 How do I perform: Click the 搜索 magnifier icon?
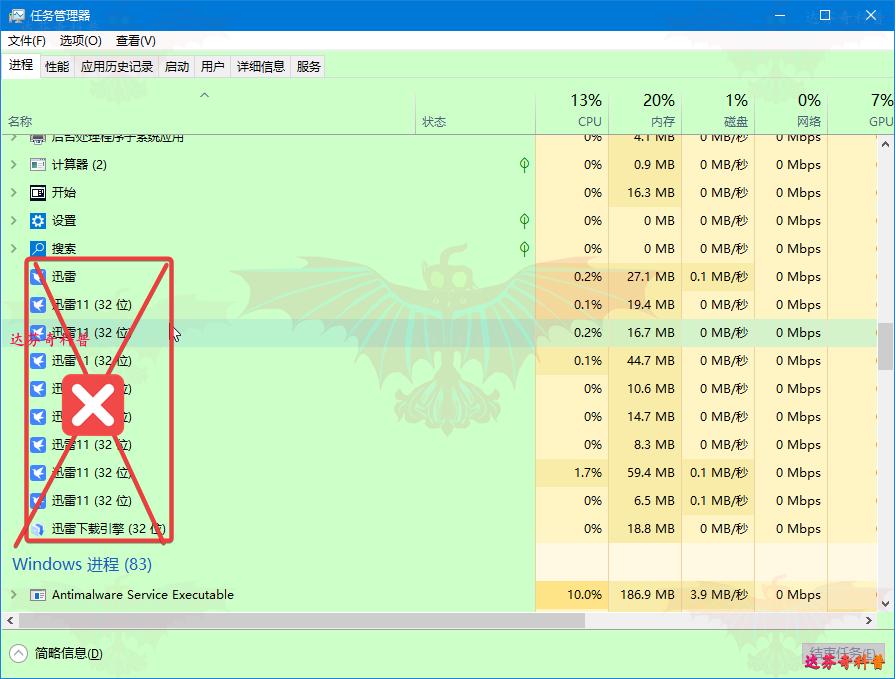point(37,249)
